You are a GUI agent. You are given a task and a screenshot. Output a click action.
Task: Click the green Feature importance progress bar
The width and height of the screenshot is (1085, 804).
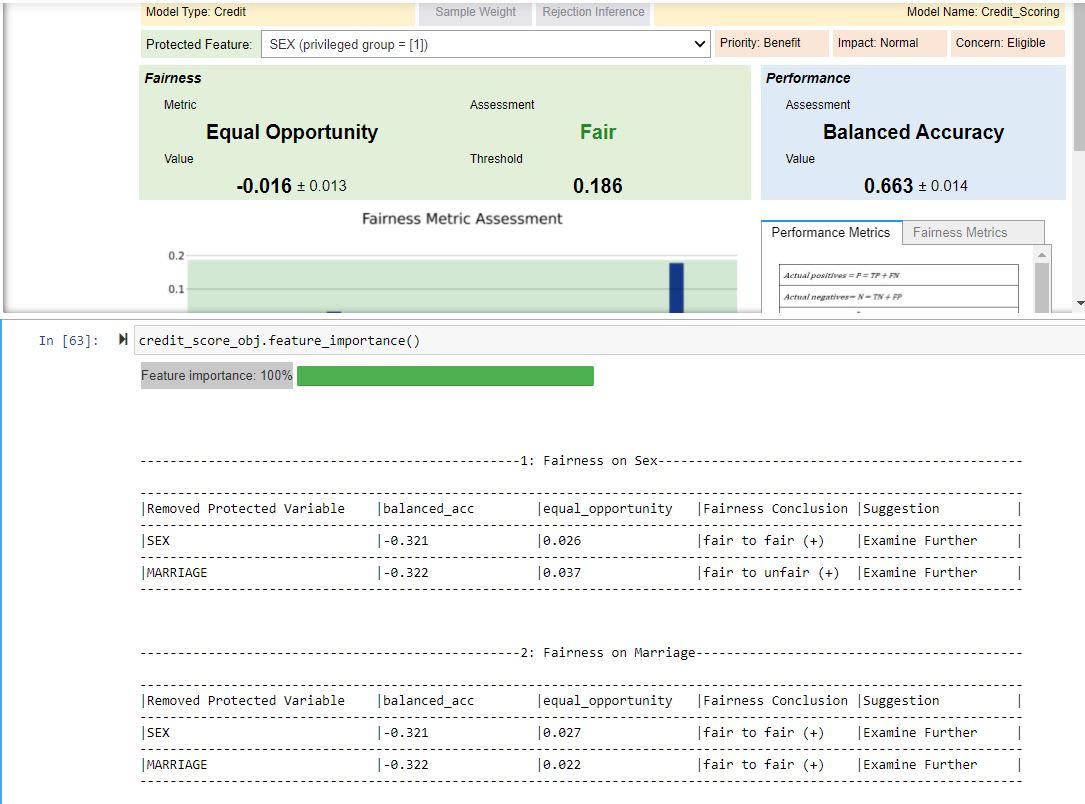pyautogui.click(x=445, y=376)
